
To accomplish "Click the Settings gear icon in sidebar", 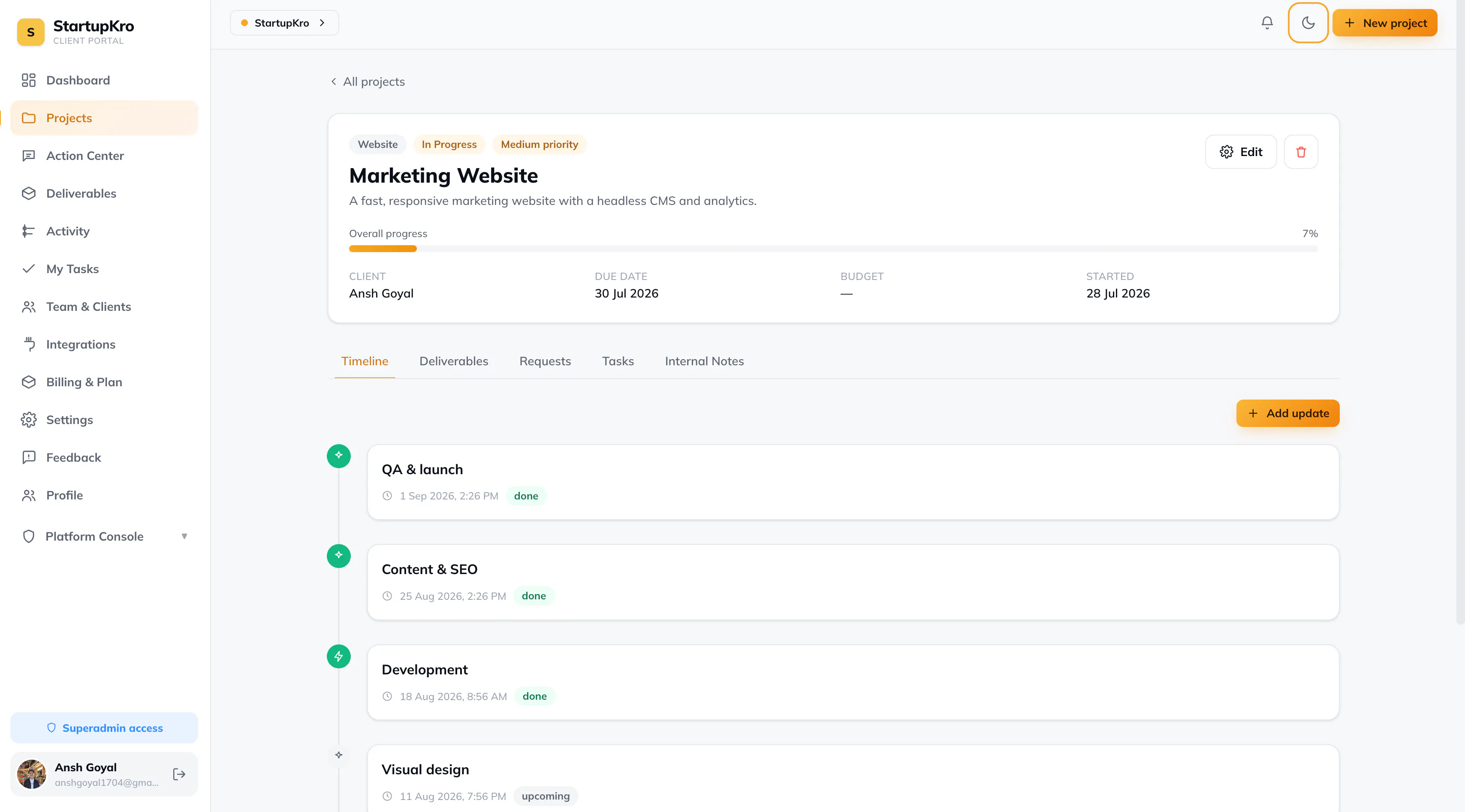I will pos(28,420).
